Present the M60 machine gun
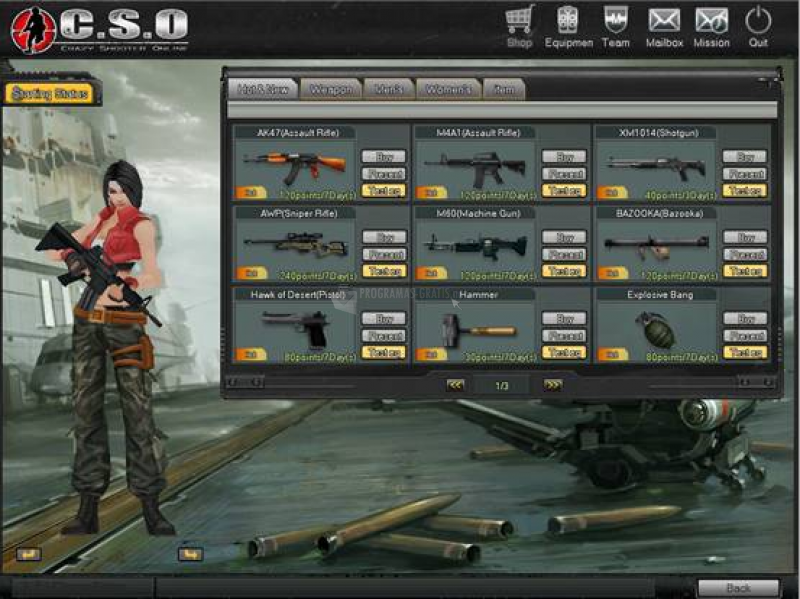The image size is (800, 599). click(564, 254)
